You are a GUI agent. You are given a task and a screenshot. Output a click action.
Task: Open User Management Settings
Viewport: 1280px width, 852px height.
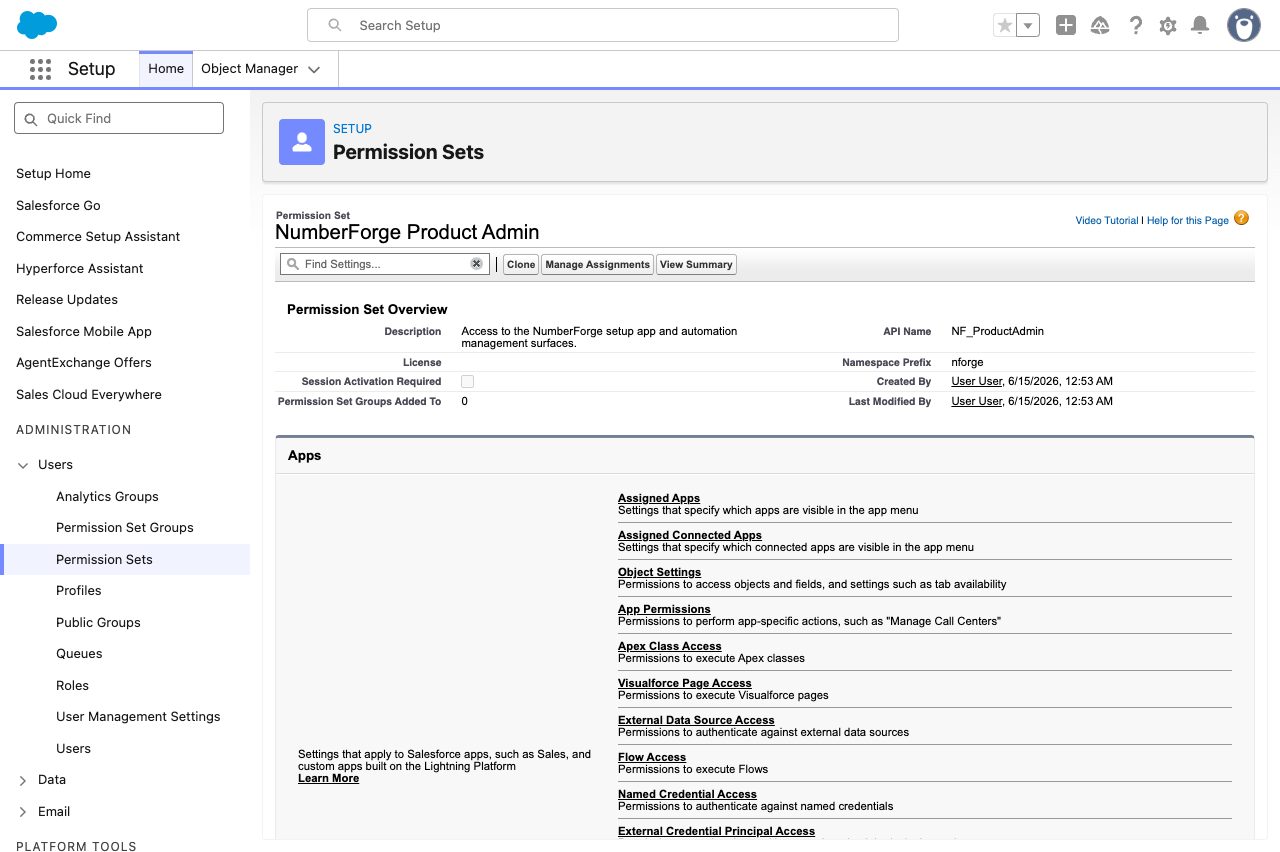click(138, 717)
